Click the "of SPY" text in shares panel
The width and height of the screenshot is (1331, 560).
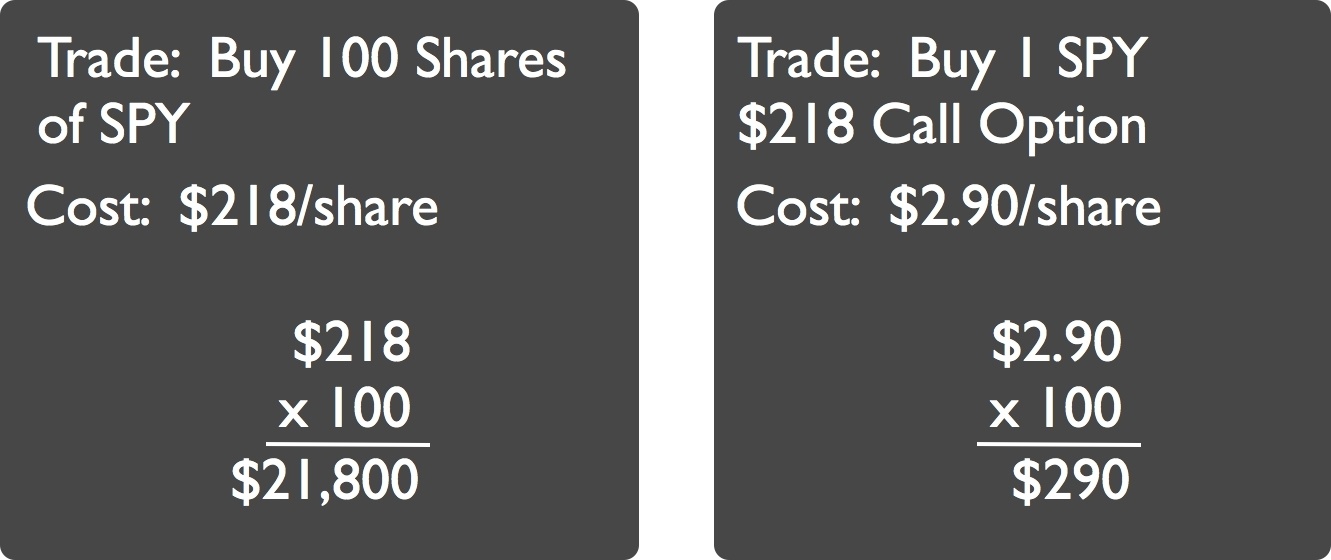[112, 127]
